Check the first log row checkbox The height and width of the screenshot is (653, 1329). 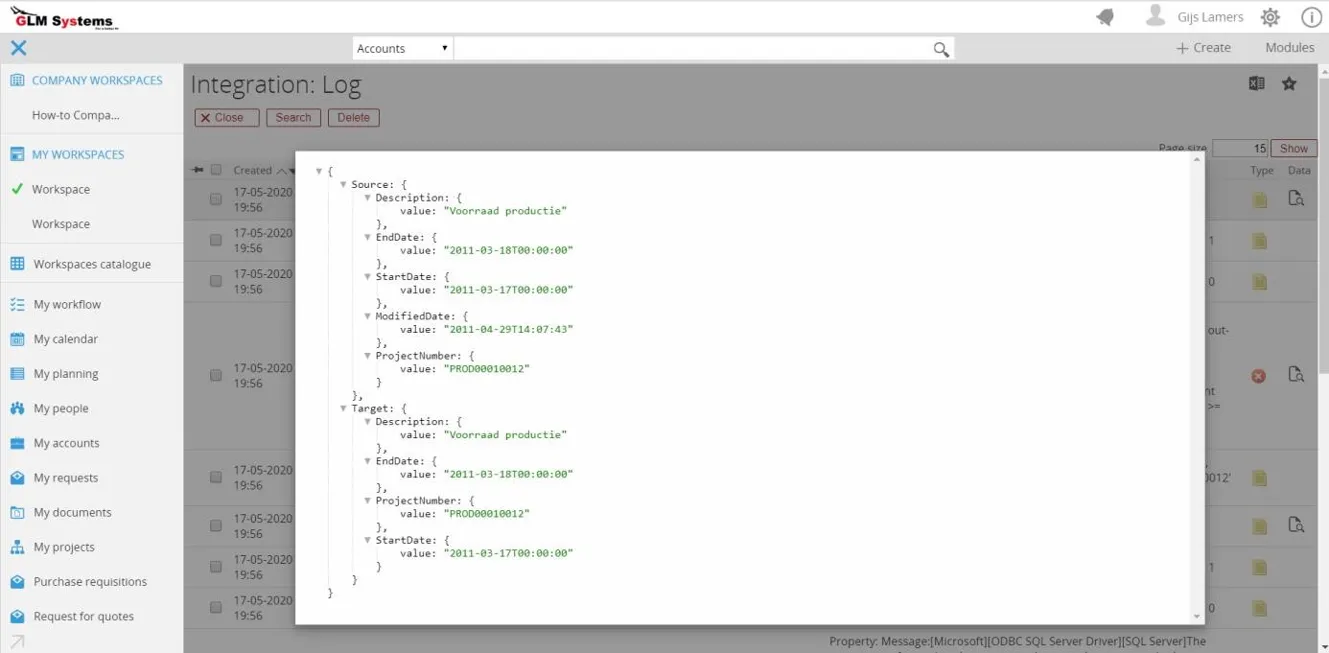tap(216, 199)
